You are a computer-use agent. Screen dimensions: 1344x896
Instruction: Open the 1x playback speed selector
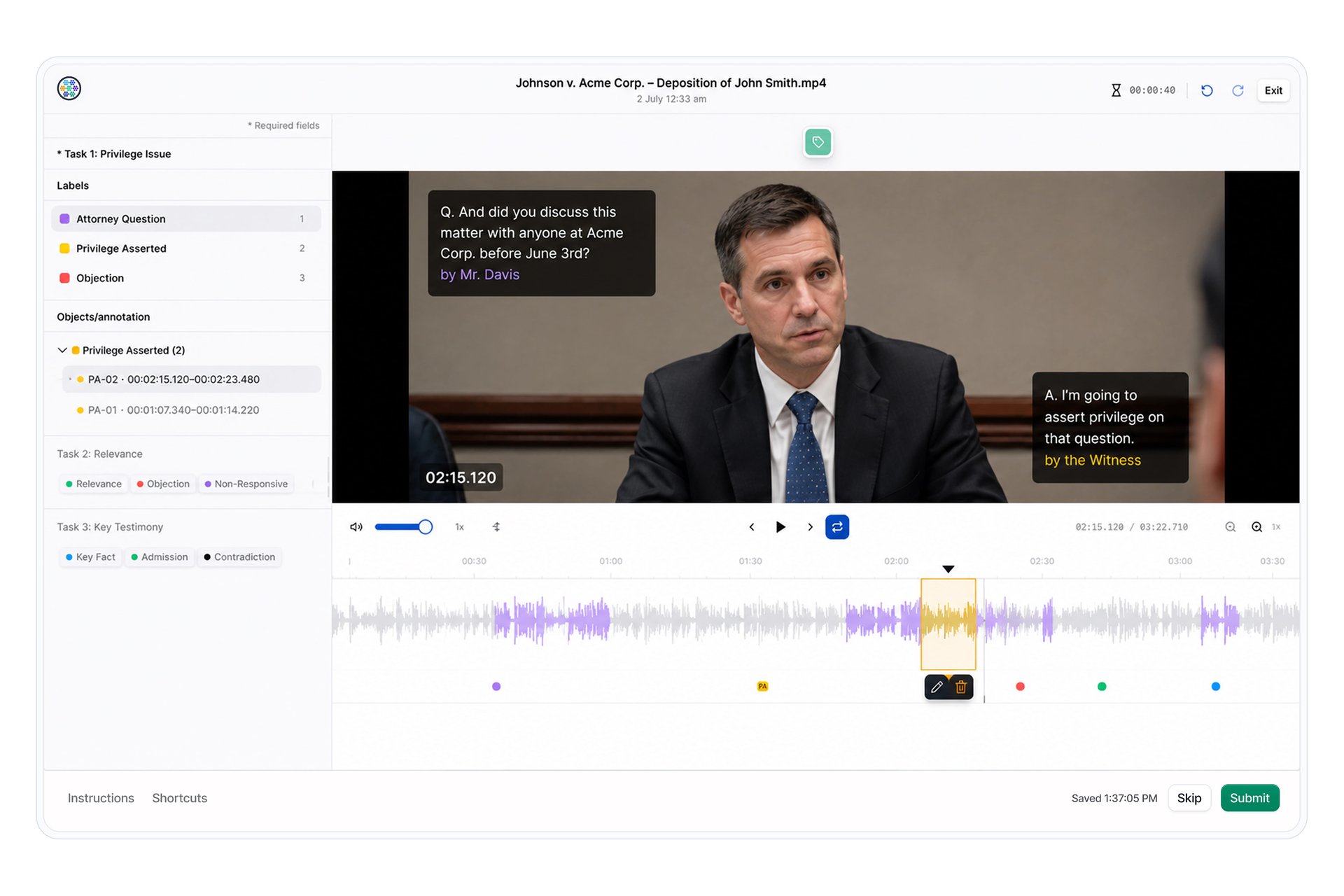(x=459, y=527)
